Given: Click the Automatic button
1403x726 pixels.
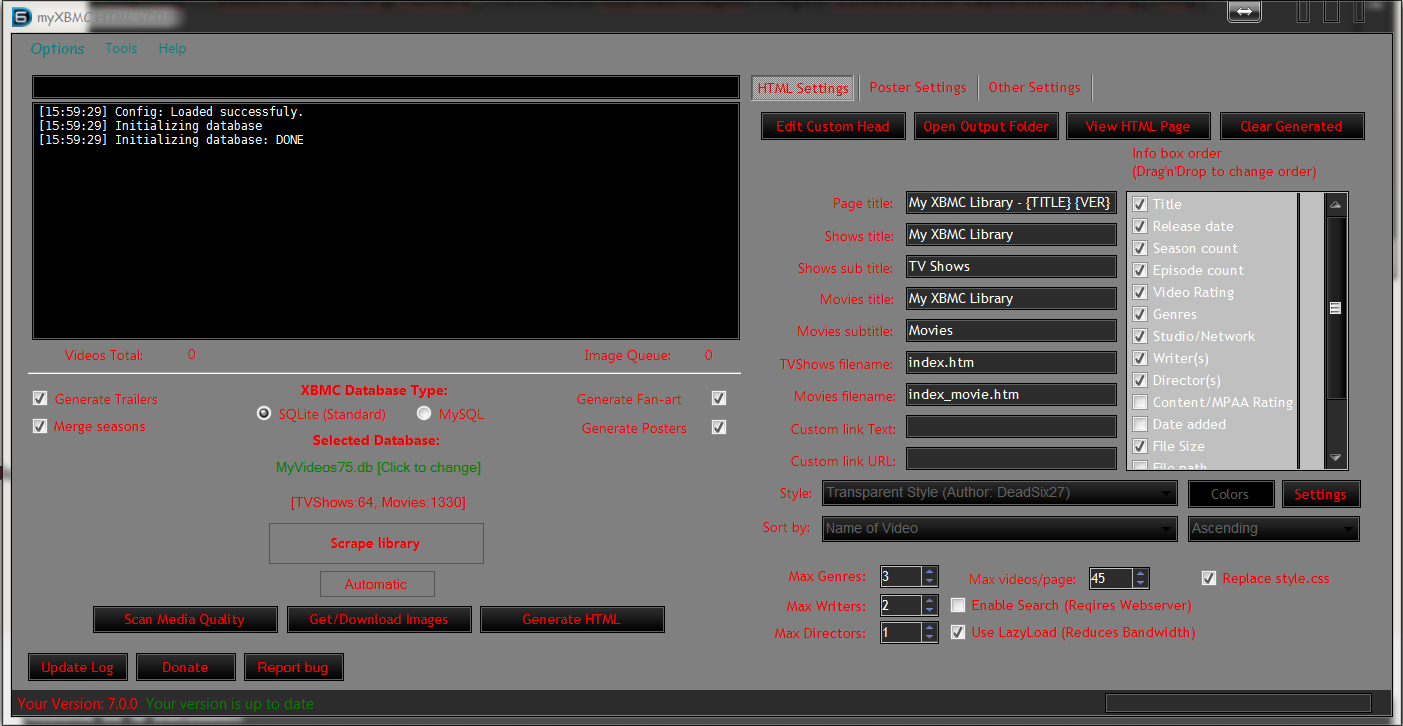Looking at the screenshot, I should 376,584.
